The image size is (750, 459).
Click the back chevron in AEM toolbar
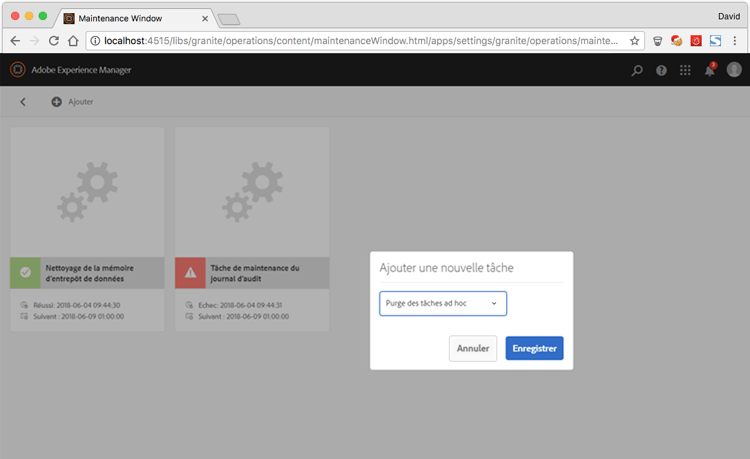(x=23, y=102)
